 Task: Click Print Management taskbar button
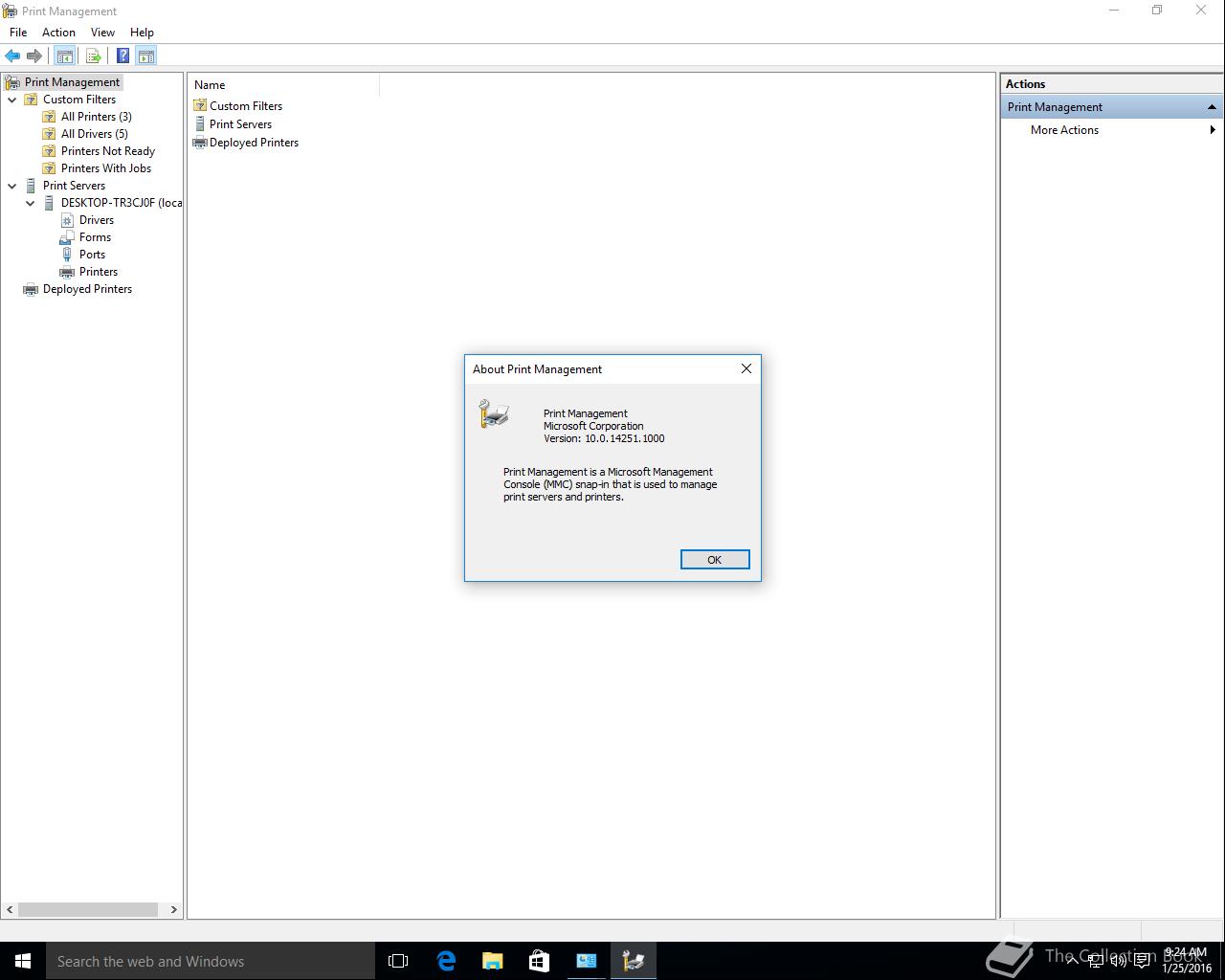[633, 961]
